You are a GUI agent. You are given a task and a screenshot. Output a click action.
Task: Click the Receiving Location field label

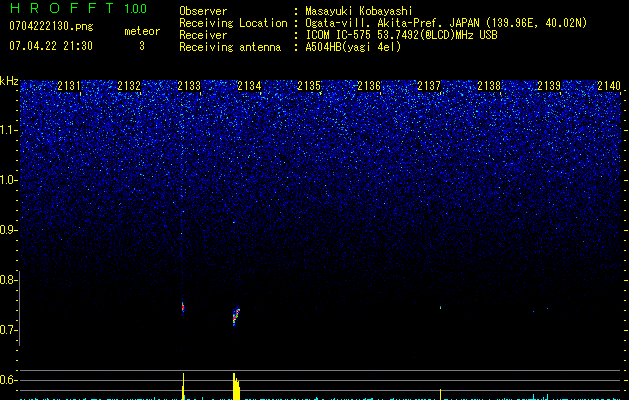point(233,23)
